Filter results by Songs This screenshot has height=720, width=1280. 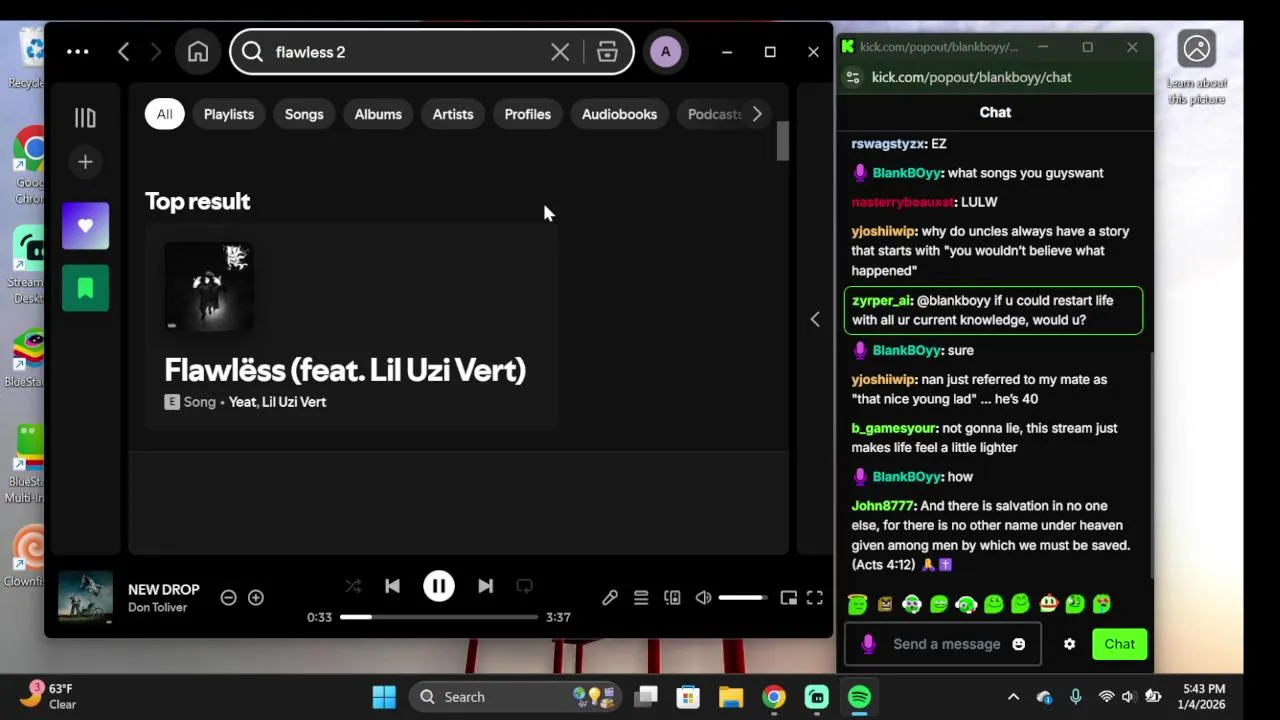[x=304, y=114]
